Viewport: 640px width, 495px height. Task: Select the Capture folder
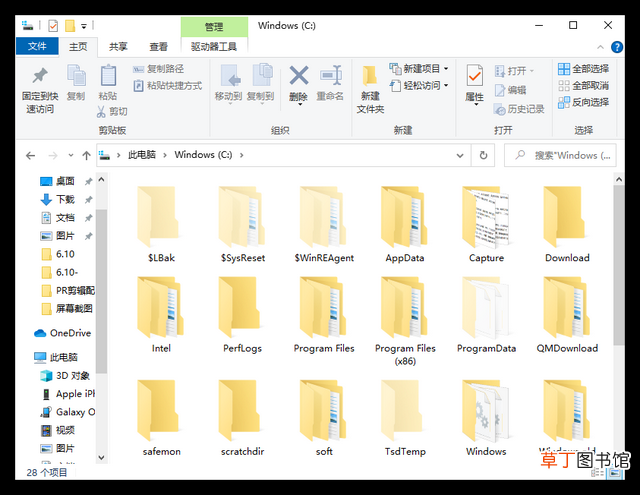point(486,224)
